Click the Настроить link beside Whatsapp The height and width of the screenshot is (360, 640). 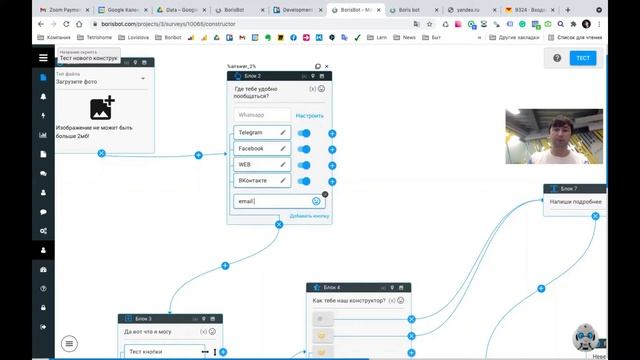pos(309,116)
